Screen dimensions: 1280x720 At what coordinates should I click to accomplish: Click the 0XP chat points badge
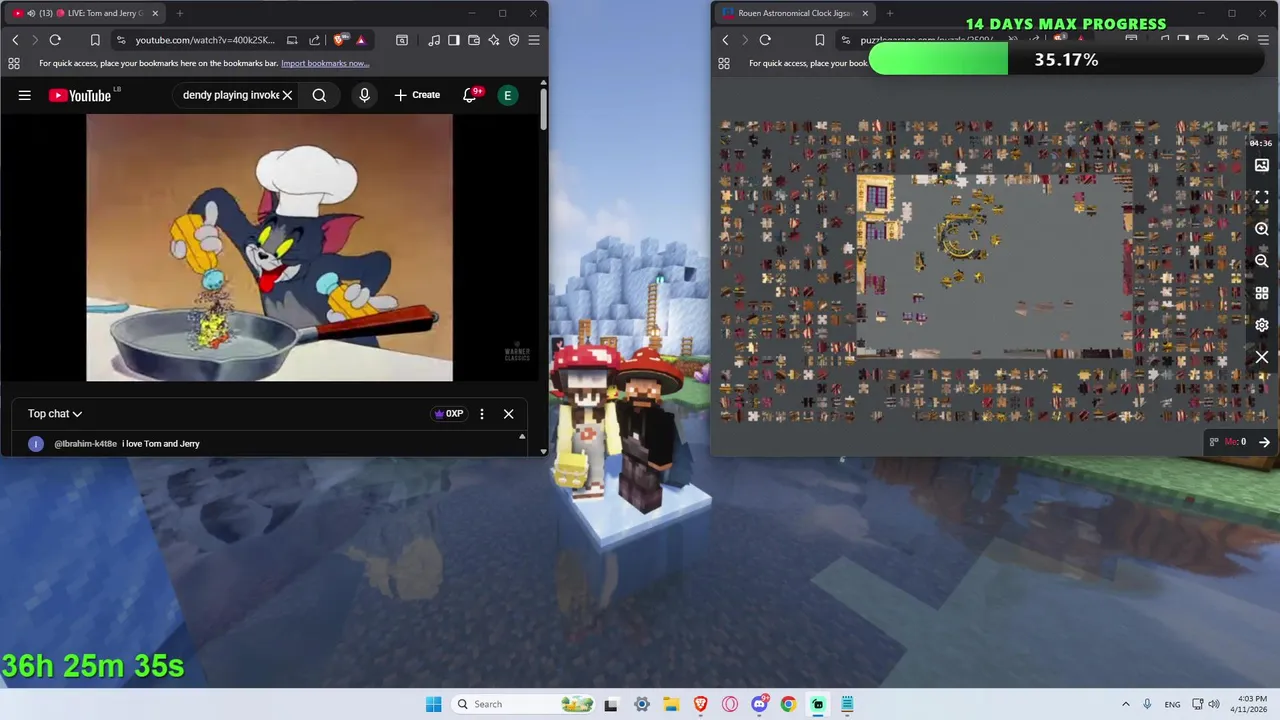coord(449,414)
